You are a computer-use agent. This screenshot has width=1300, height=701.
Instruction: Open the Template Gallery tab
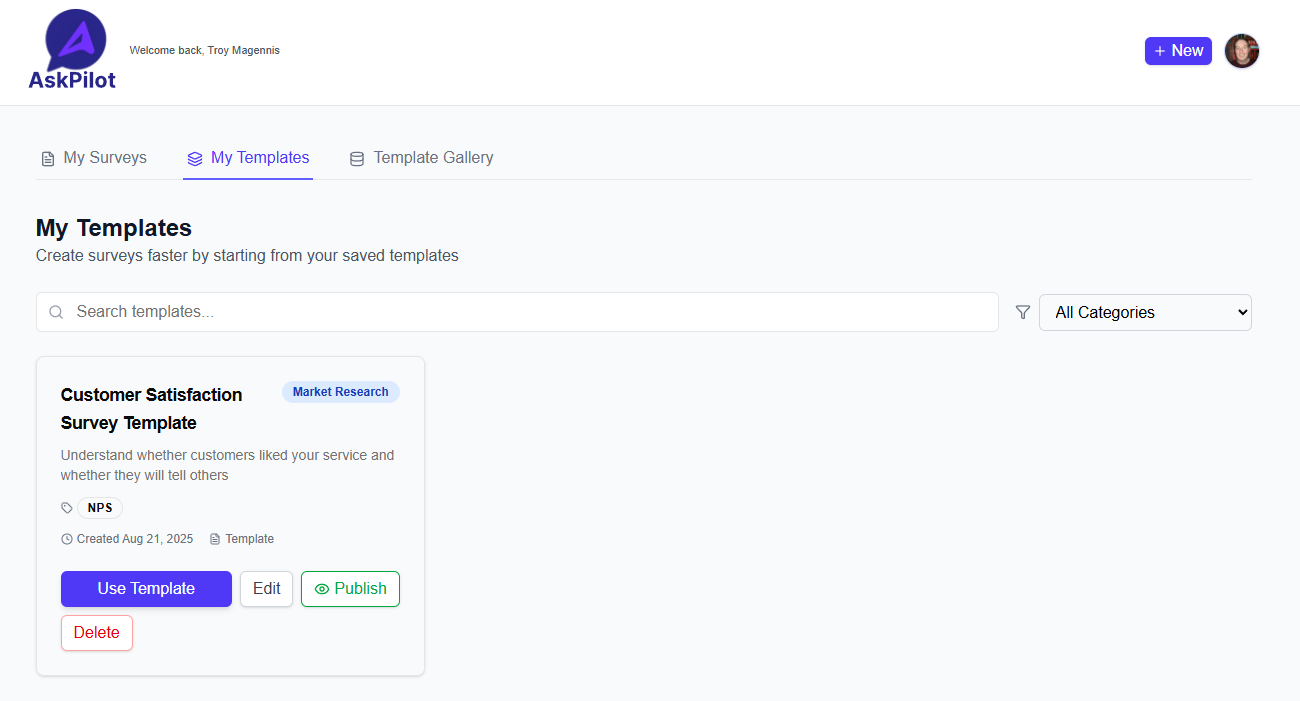click(x=433, y=158)
